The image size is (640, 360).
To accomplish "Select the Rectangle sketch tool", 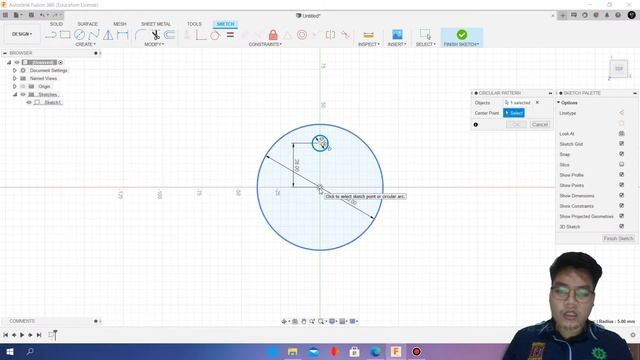I will (x=65, y=35).
